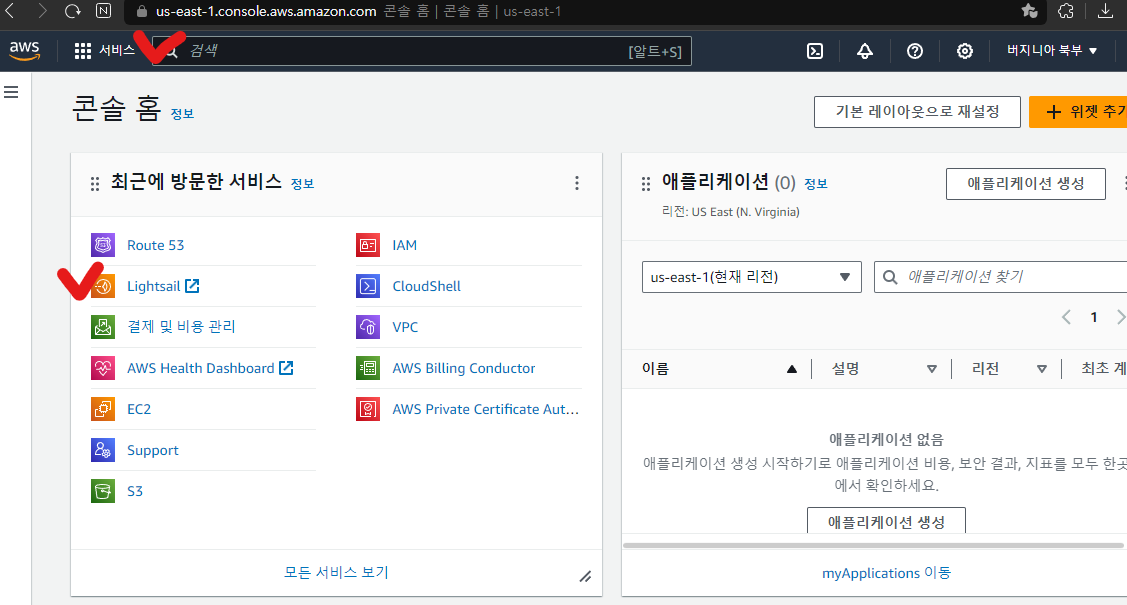The image size is (1127, 605).
Task: Focus the 애플리케이션 찾기 search field
Action: click(1000, 277)
